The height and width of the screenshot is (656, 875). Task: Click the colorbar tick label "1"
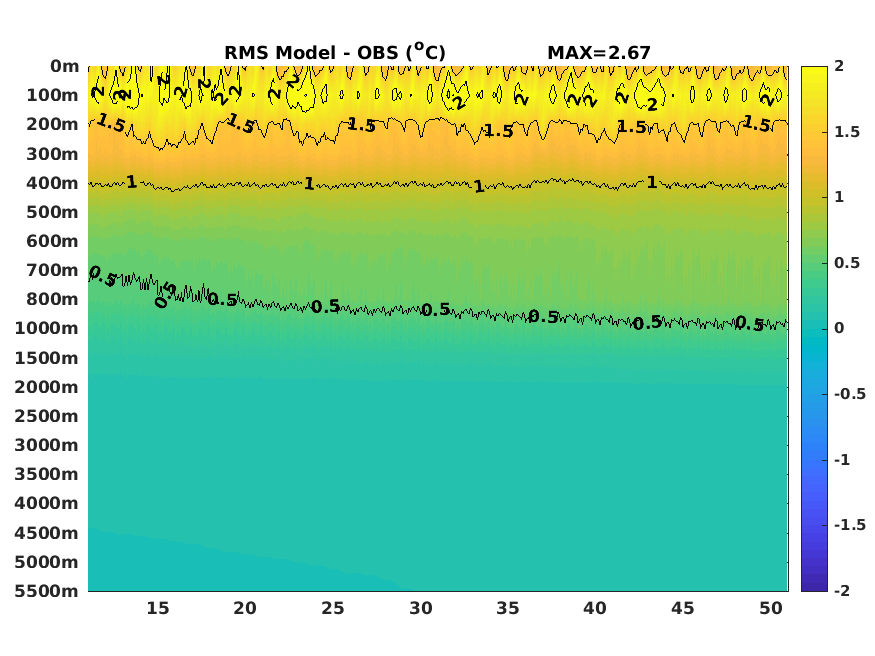tap(839, 197)
